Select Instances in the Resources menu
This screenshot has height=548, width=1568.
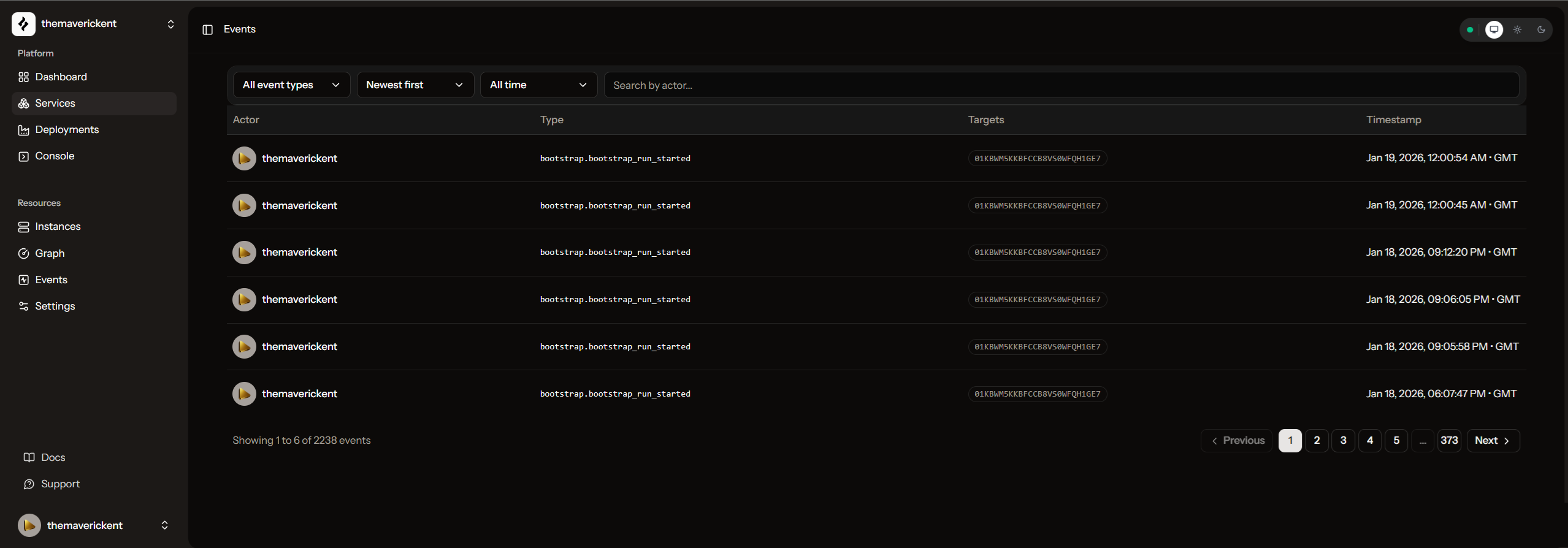pyautogui.click(x=58, y=226)
